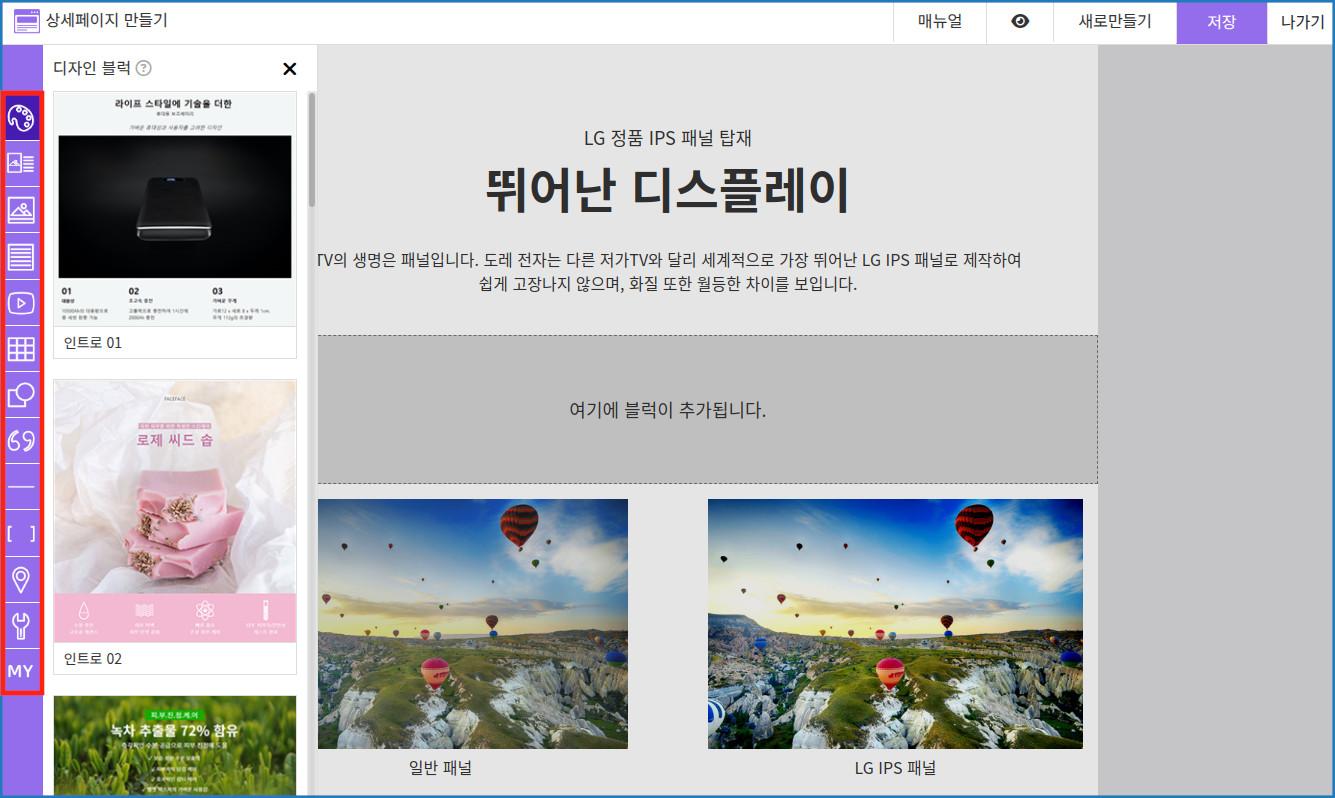Insert a divider line block
Viewport: 1335px width, 798px height.
[x=22, y=486]
